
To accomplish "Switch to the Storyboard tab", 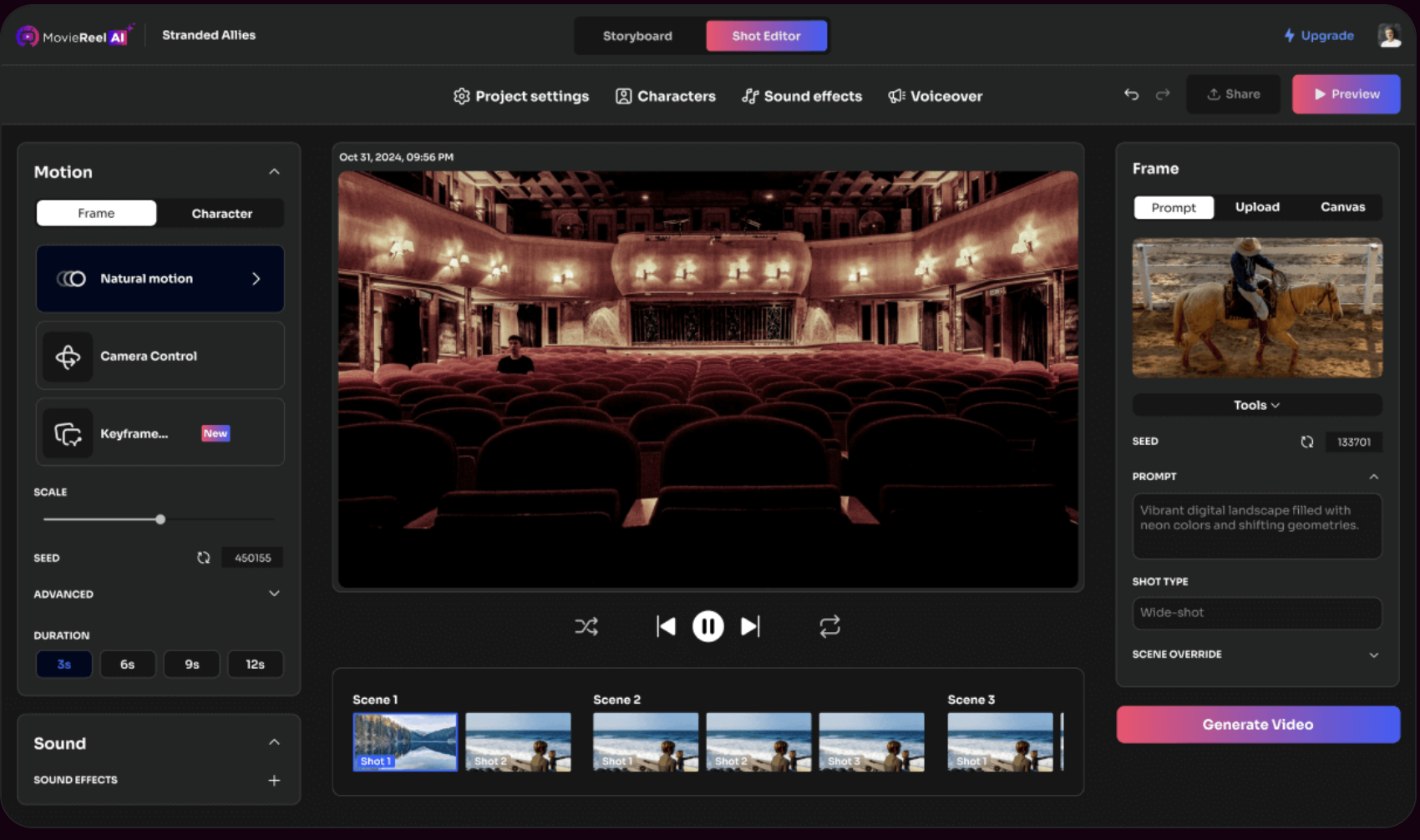I will click(637, 36).
